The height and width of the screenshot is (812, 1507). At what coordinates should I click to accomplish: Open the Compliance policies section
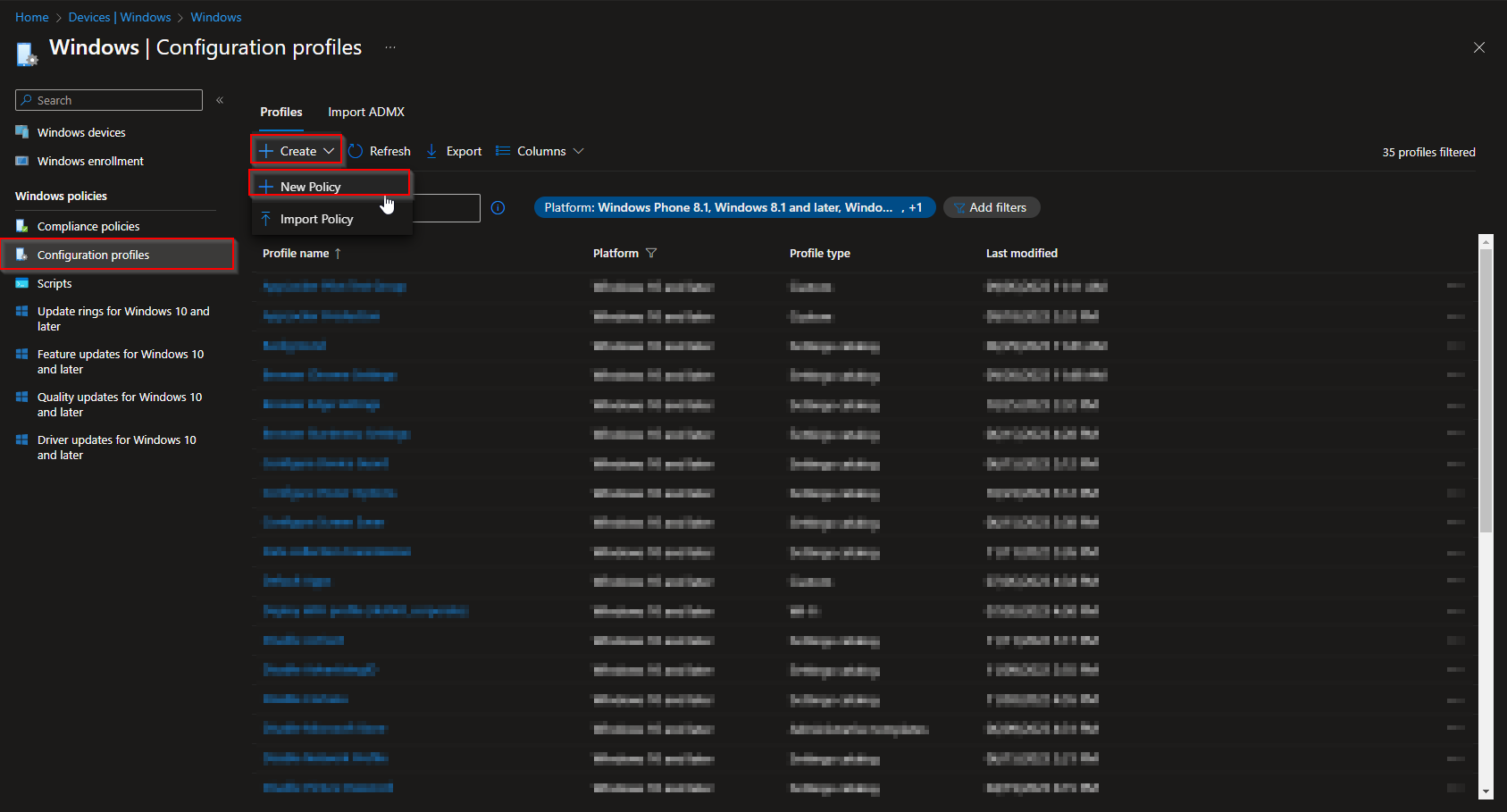coord(88,226)
